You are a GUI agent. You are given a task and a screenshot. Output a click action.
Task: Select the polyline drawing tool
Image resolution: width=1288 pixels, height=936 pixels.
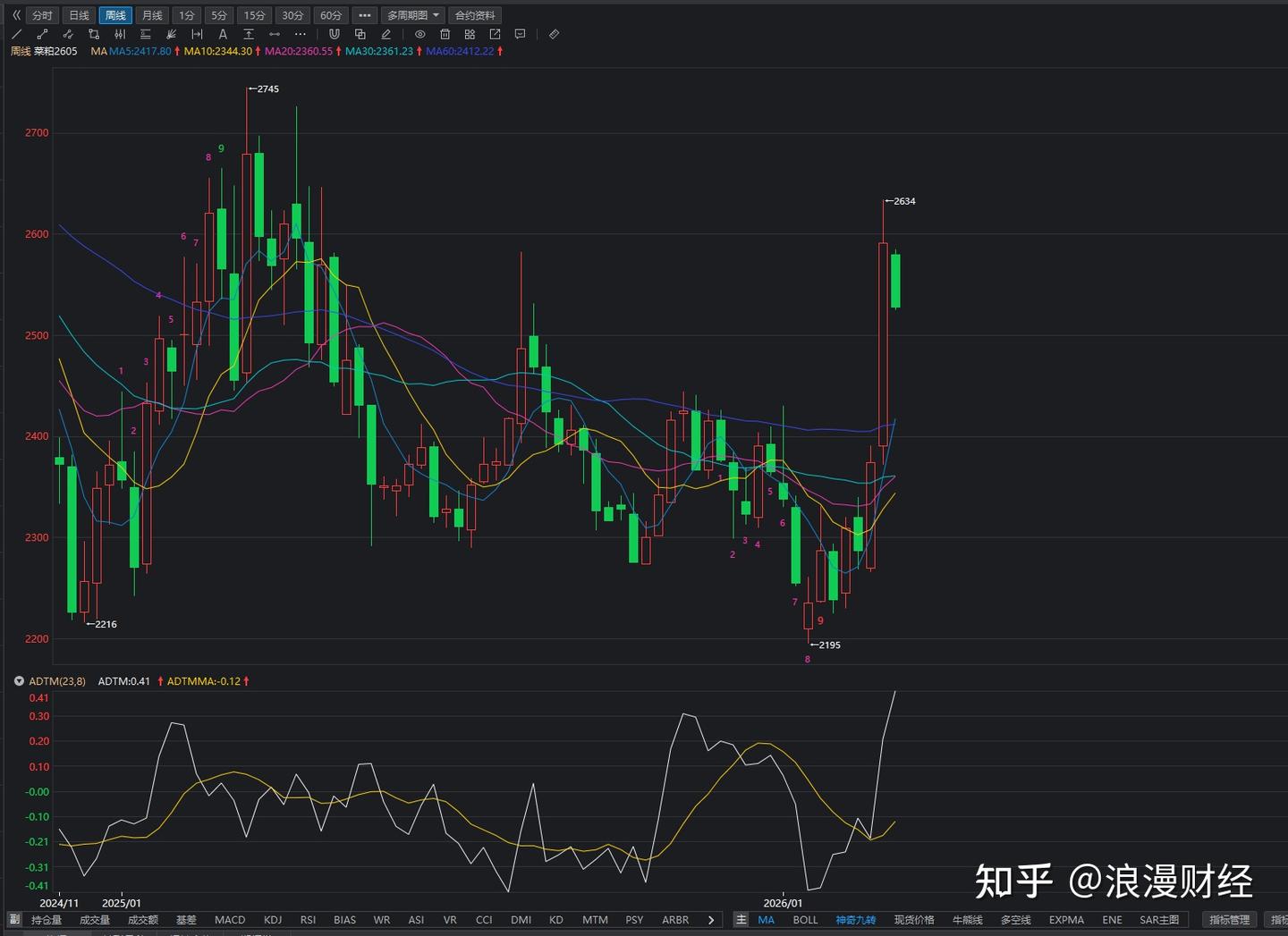[x=68, y=34]
